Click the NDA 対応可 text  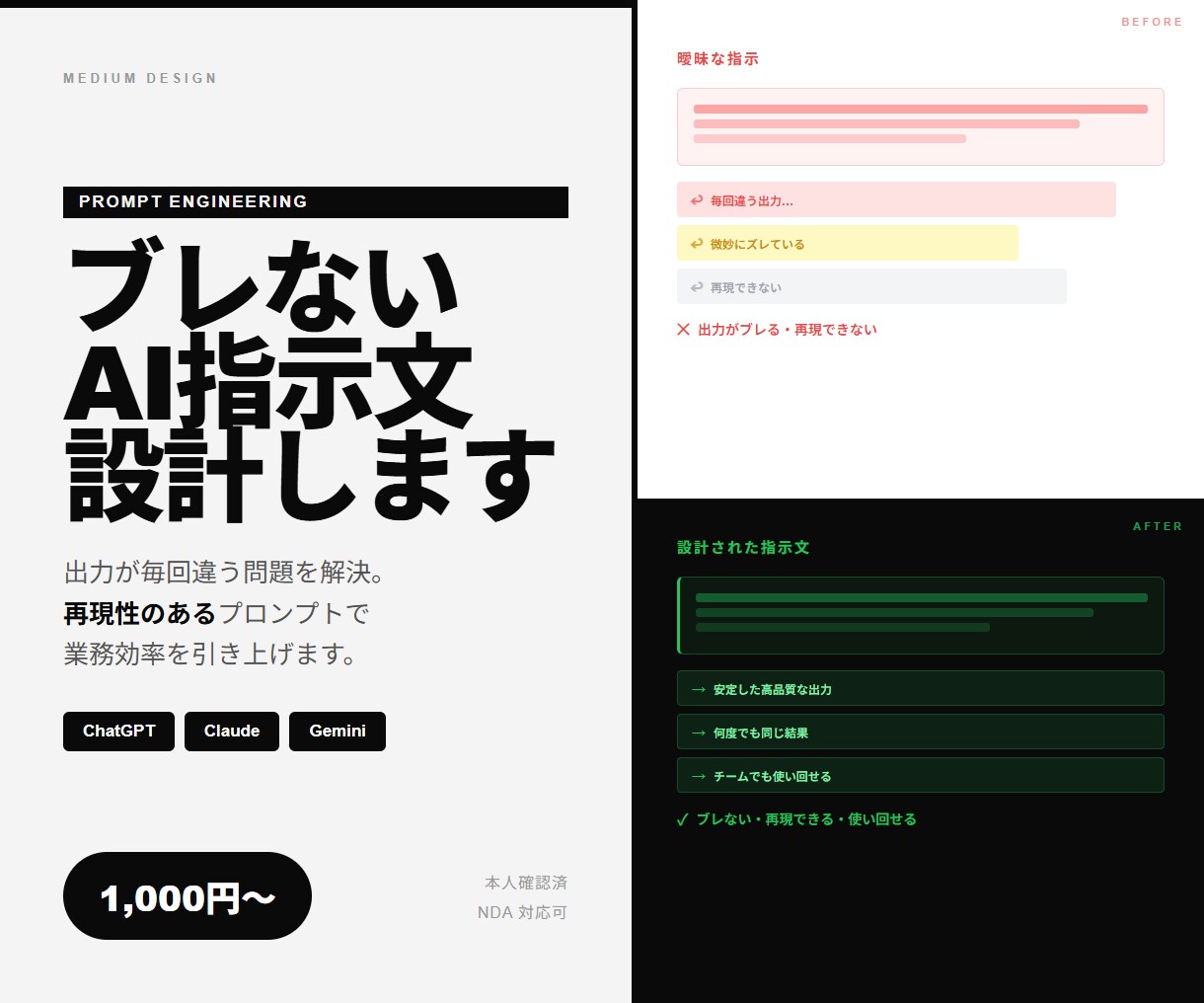[522, 912]
